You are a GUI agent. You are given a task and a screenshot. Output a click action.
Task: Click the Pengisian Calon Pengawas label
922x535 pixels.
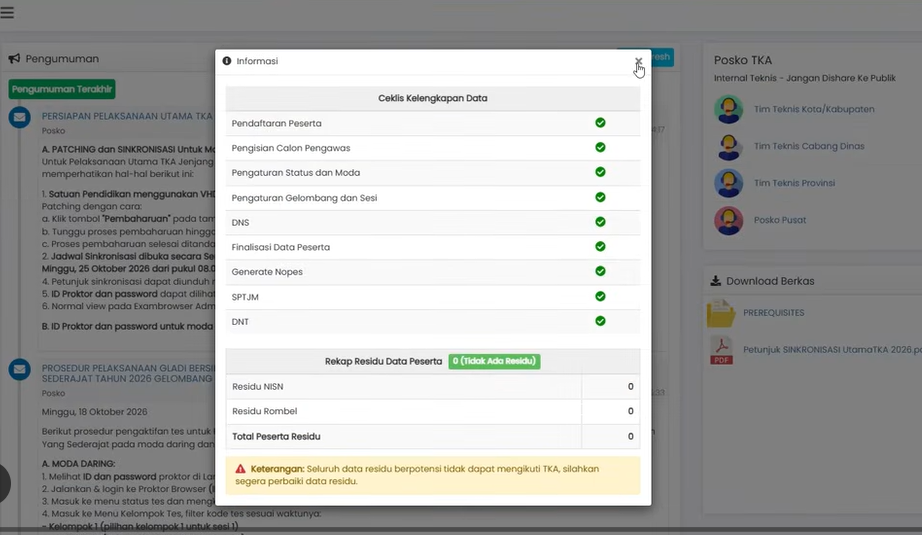point(290,148)
